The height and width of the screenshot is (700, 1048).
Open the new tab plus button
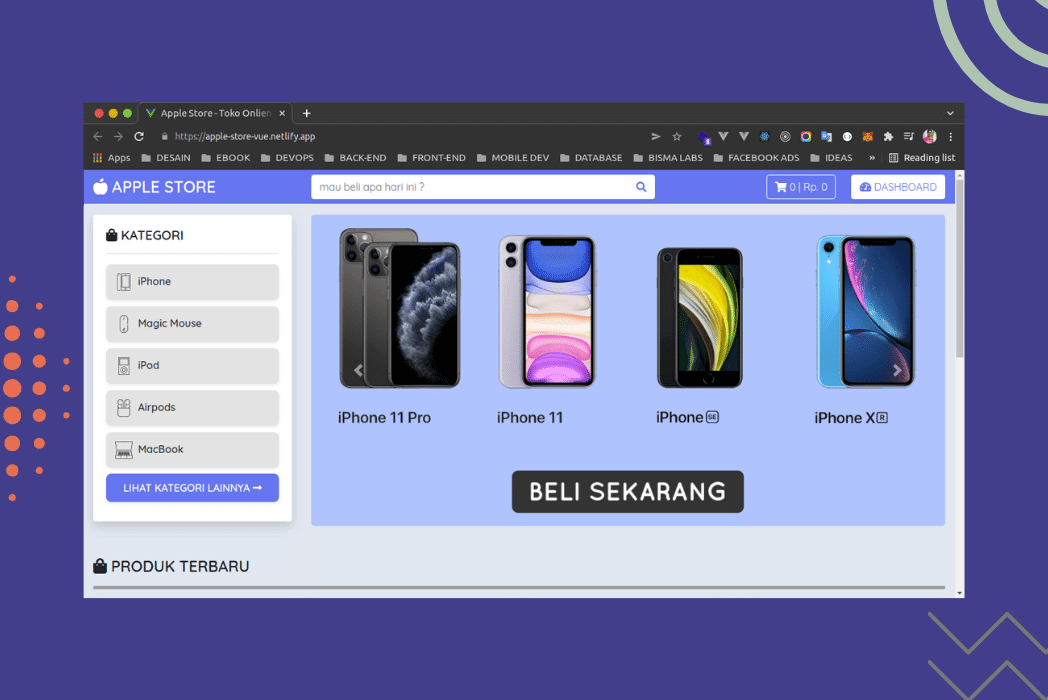pos(307,113)
